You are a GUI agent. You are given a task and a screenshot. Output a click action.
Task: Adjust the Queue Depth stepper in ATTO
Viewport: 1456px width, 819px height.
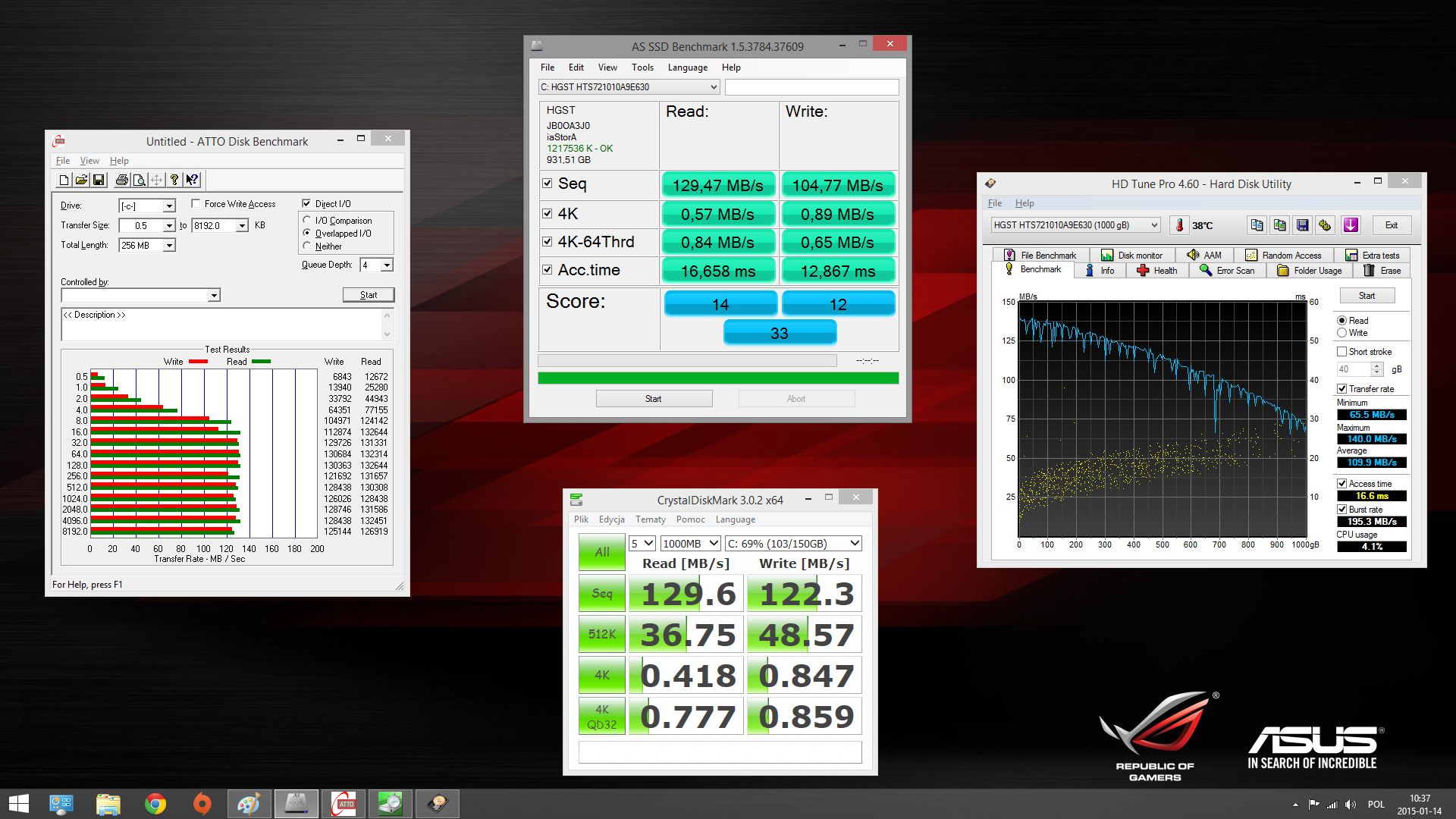point(386,265)
